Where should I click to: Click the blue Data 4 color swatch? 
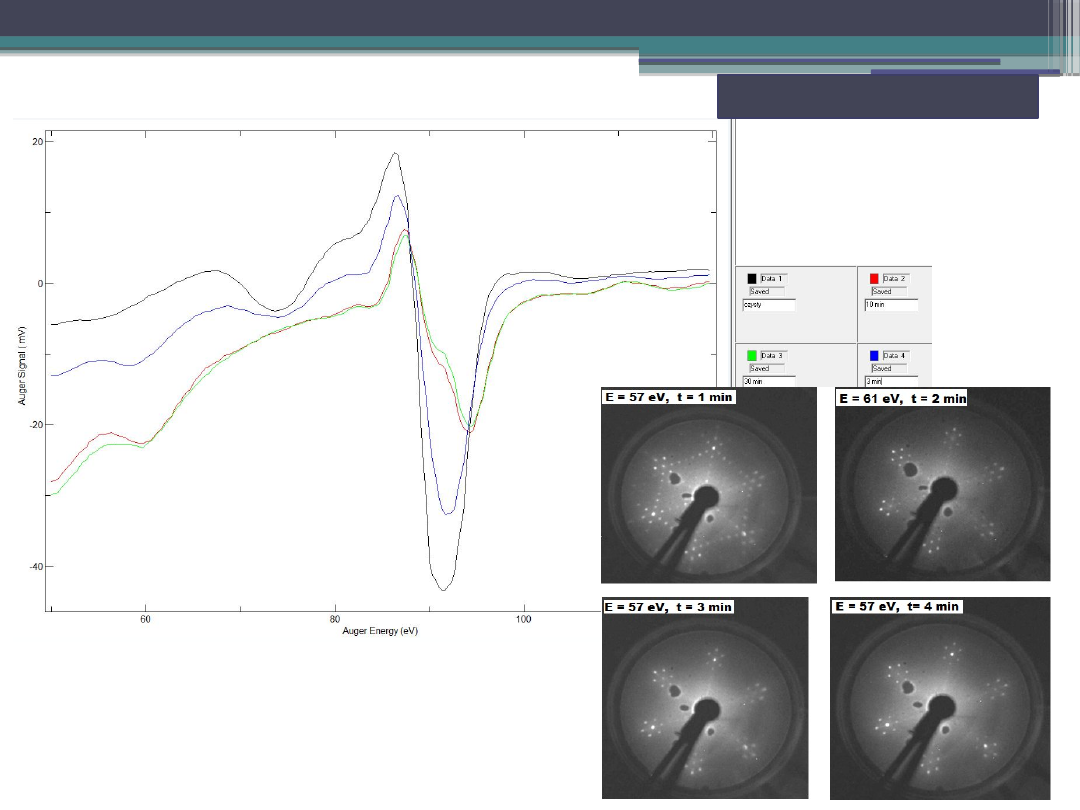pos(873,355)
